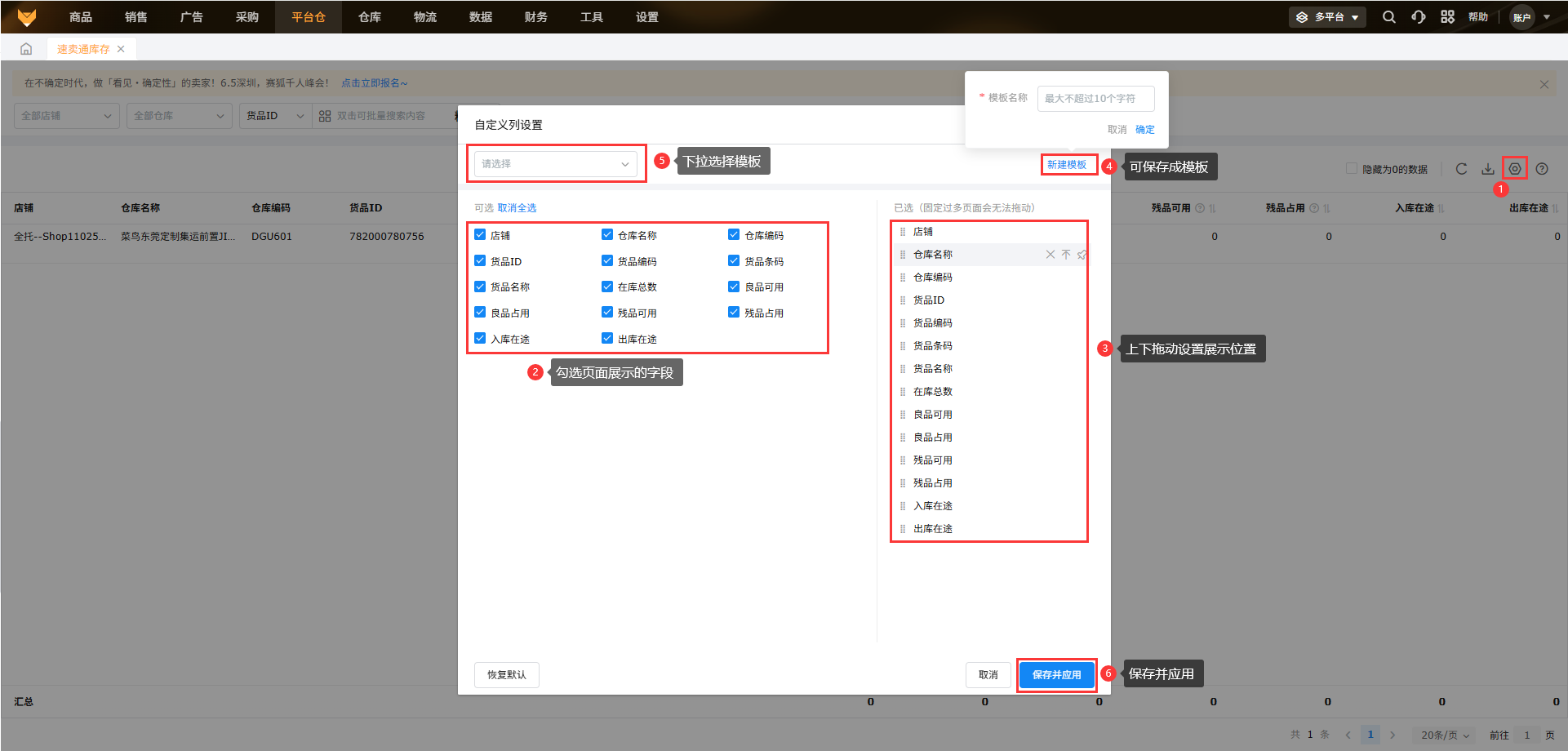Screen dimensions: 1568x751
Task: Click the 账户 avatar
Action: 1521,17
